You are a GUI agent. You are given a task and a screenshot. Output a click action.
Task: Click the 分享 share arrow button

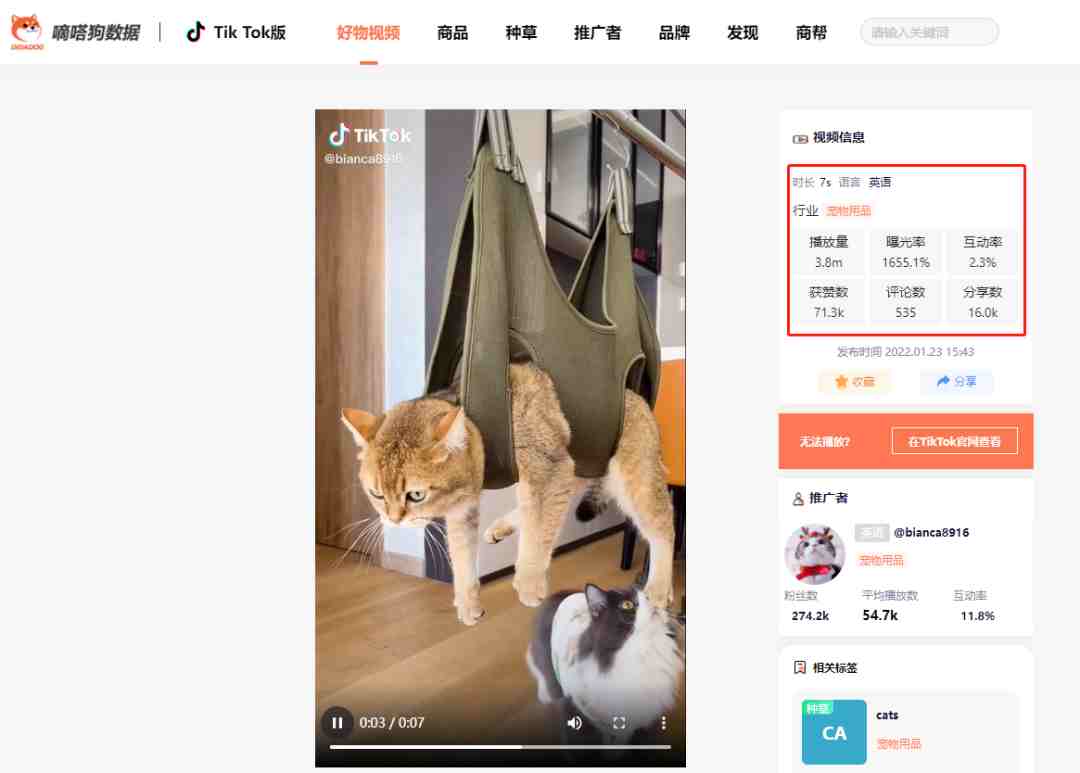[957, 382]
